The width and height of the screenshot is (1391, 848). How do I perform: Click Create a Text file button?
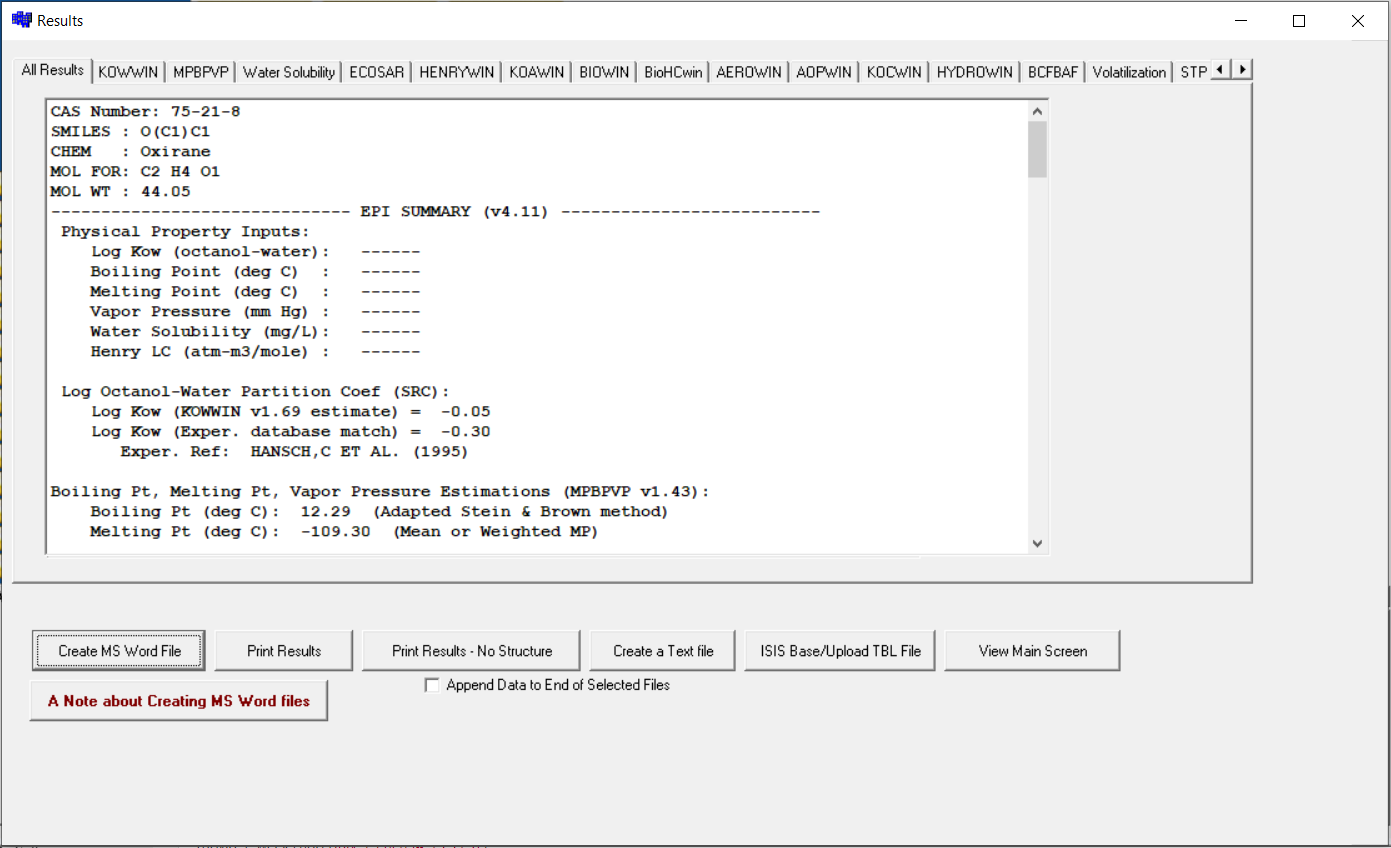coord(663,651)
